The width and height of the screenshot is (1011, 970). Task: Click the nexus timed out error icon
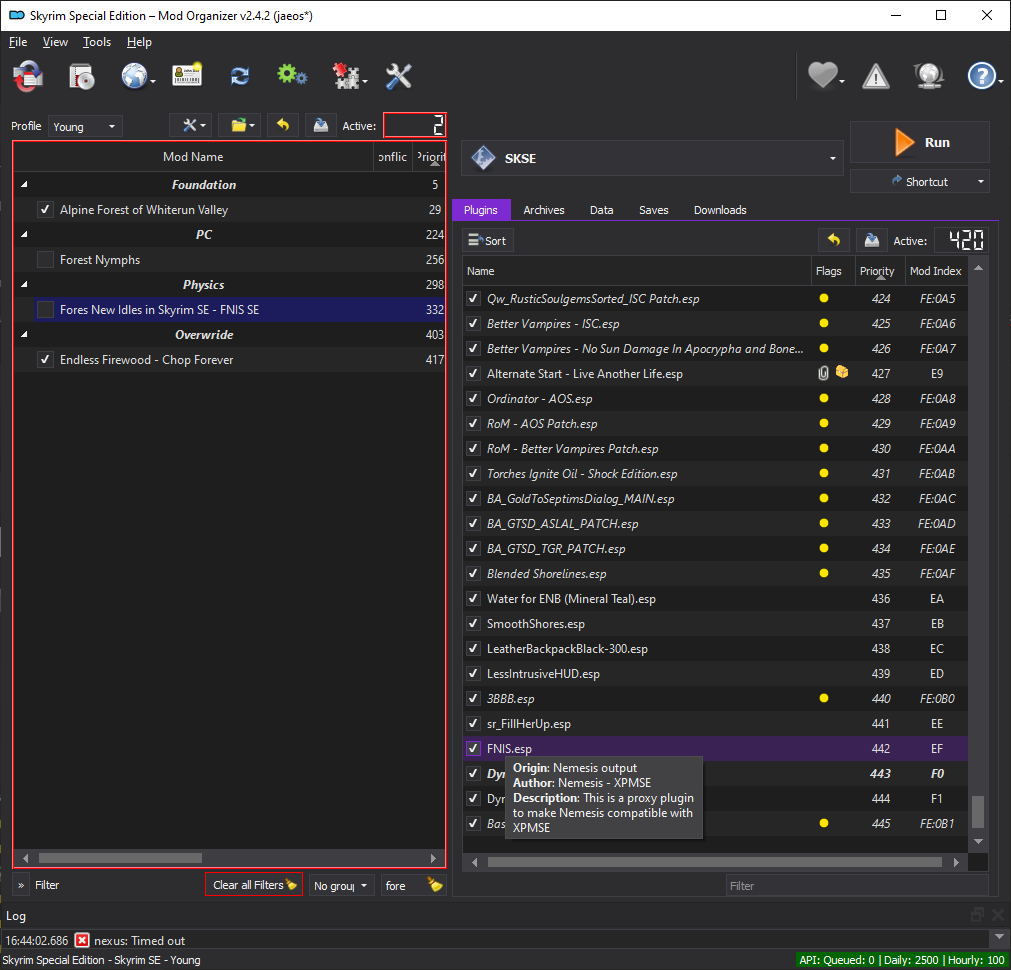82,940
